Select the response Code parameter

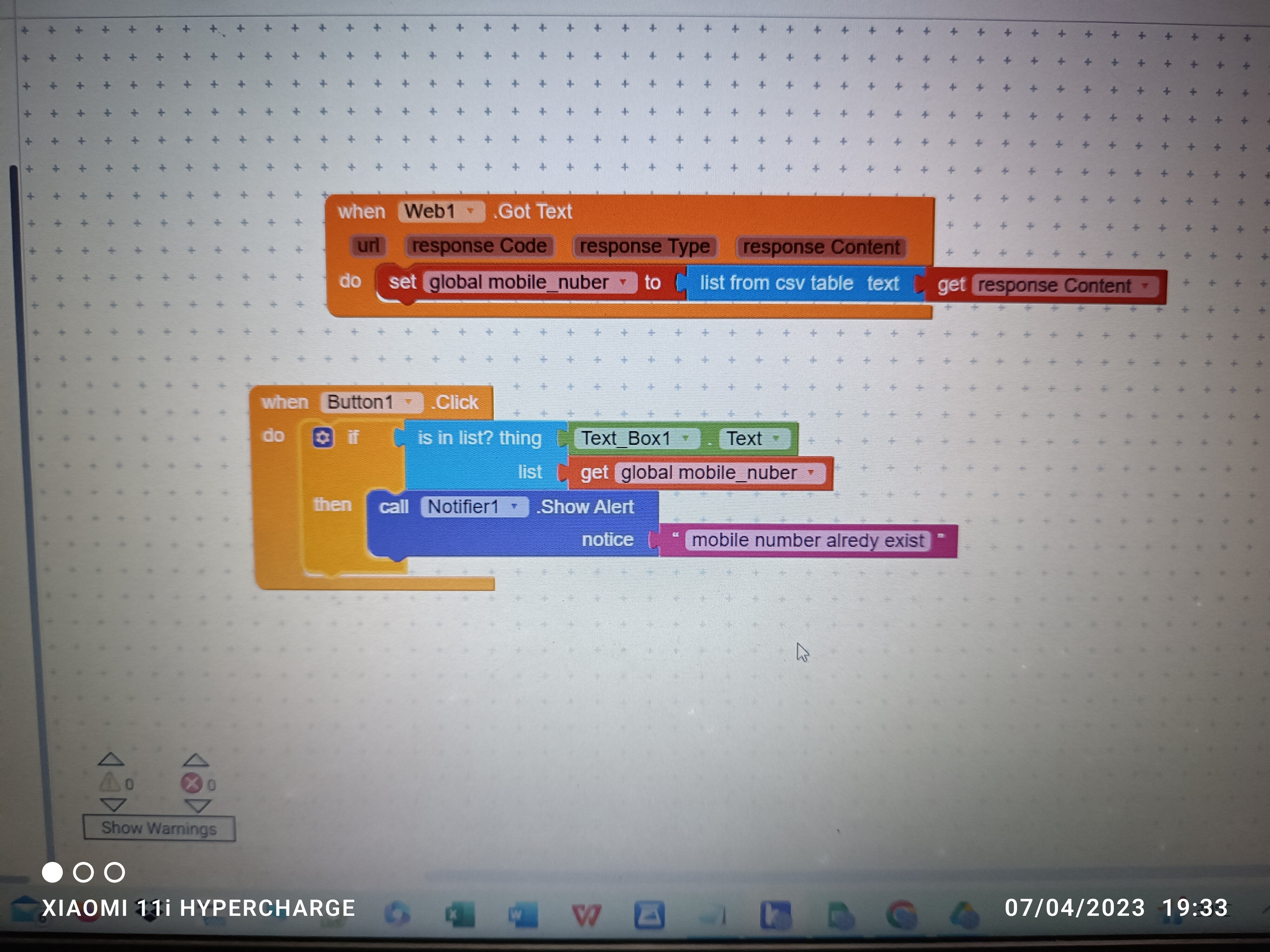[479, 246]
